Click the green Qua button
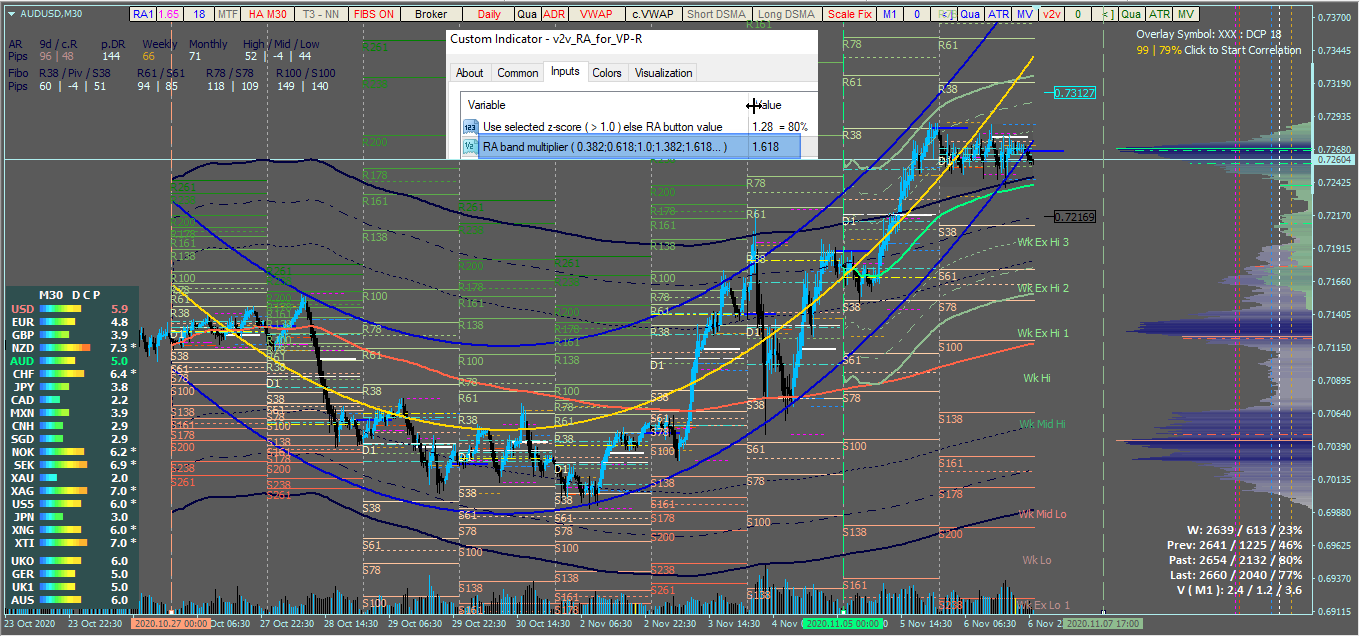1360x636 pixels. point(1130,15)
